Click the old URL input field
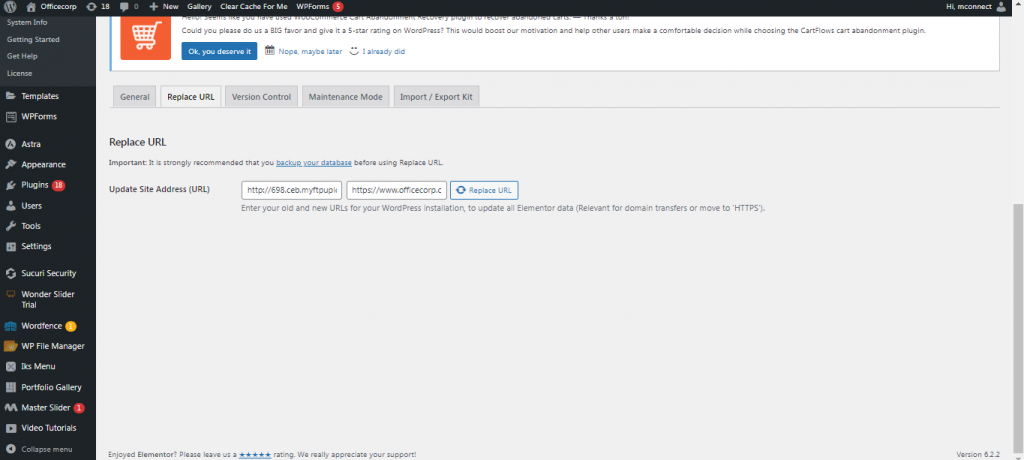The image size is (1024, 460). coord(292,190)
